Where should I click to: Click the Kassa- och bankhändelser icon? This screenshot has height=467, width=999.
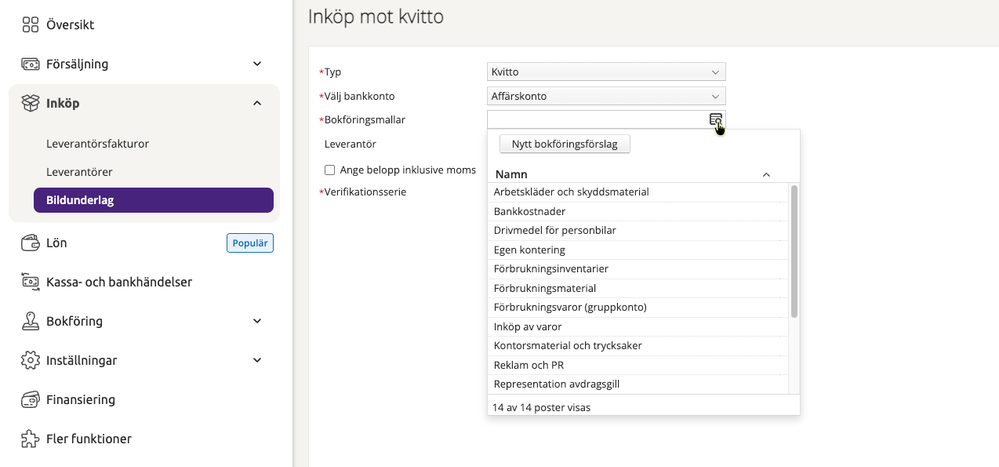pos(30,282)
